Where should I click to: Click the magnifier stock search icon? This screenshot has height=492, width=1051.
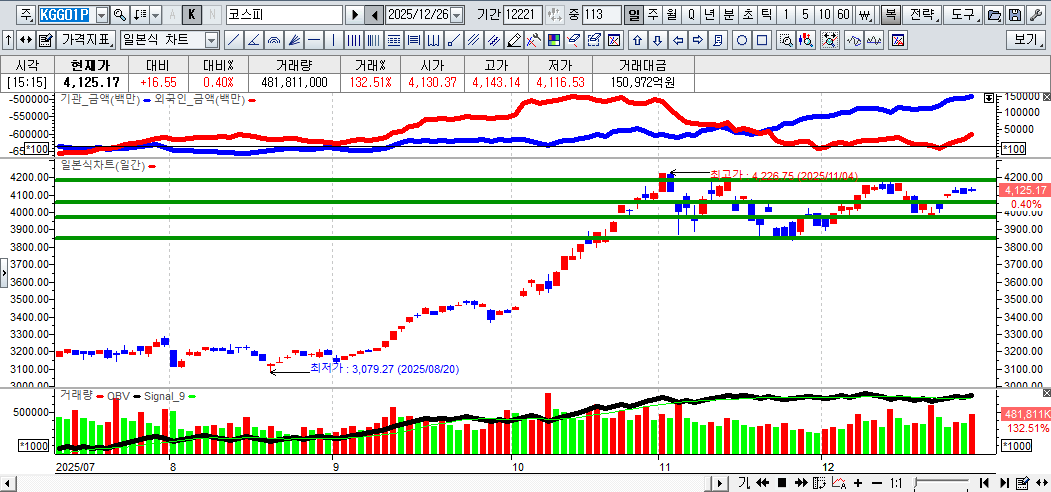[x=119, y=15]
